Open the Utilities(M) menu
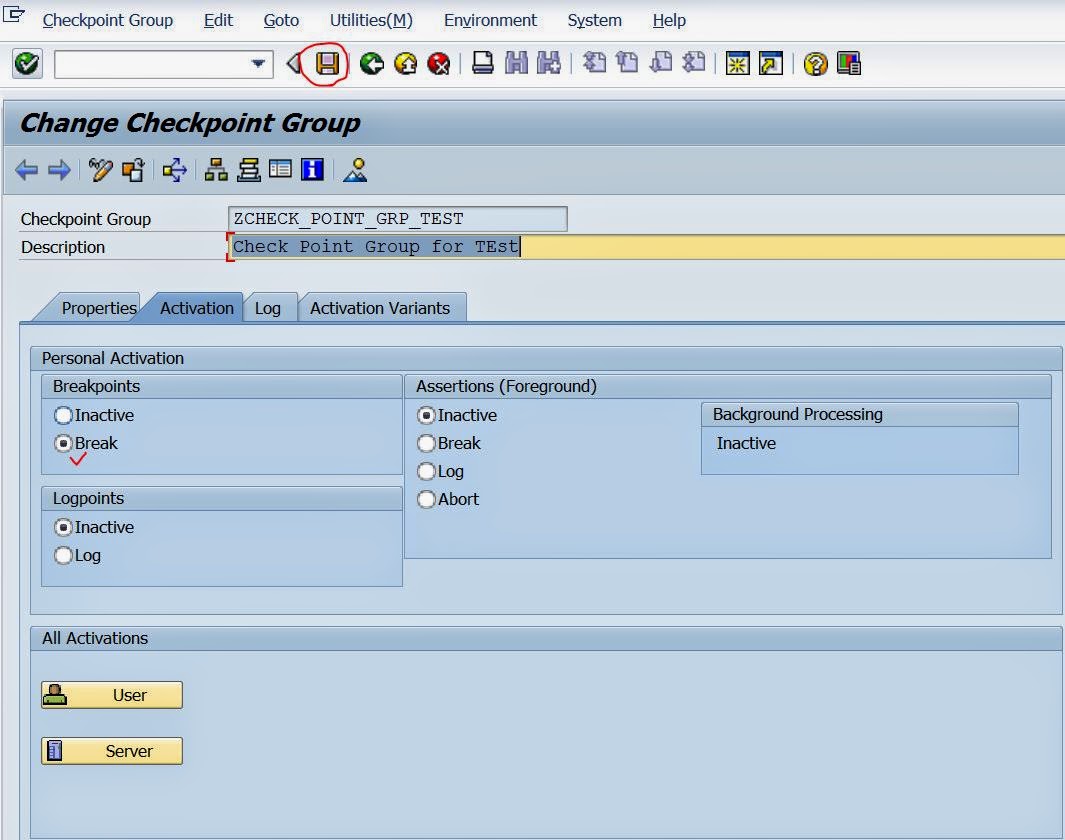 (371, 20)
